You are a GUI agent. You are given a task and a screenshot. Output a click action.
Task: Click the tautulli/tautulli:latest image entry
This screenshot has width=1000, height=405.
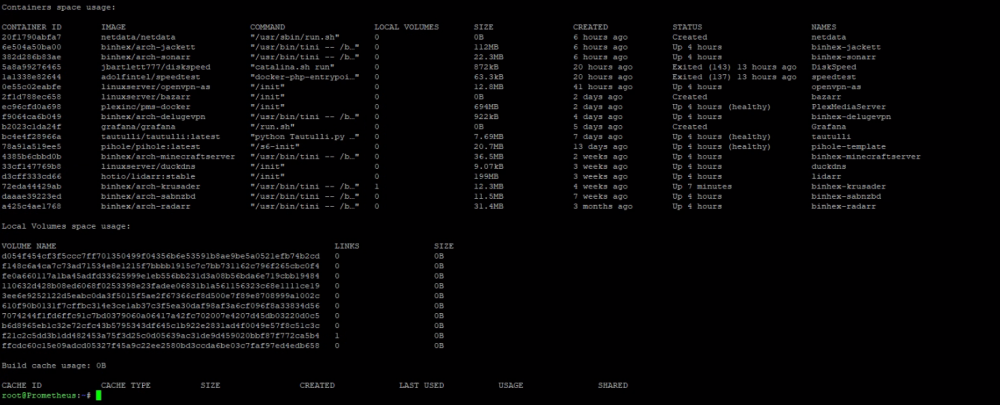[x=160, y=136]
